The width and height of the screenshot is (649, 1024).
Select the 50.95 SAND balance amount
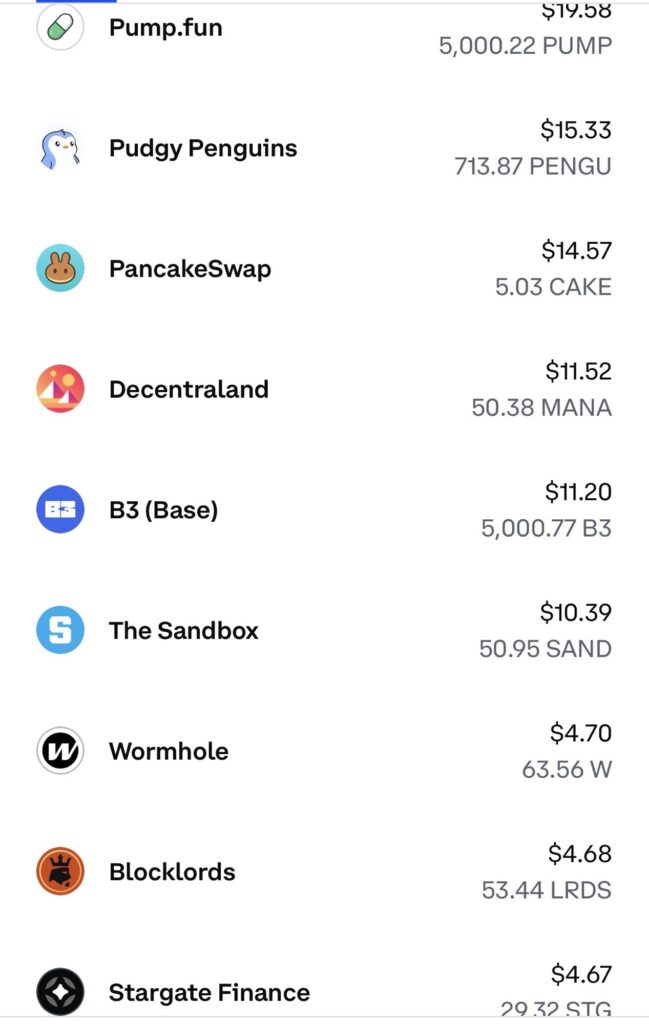click(x=545, y=649)
